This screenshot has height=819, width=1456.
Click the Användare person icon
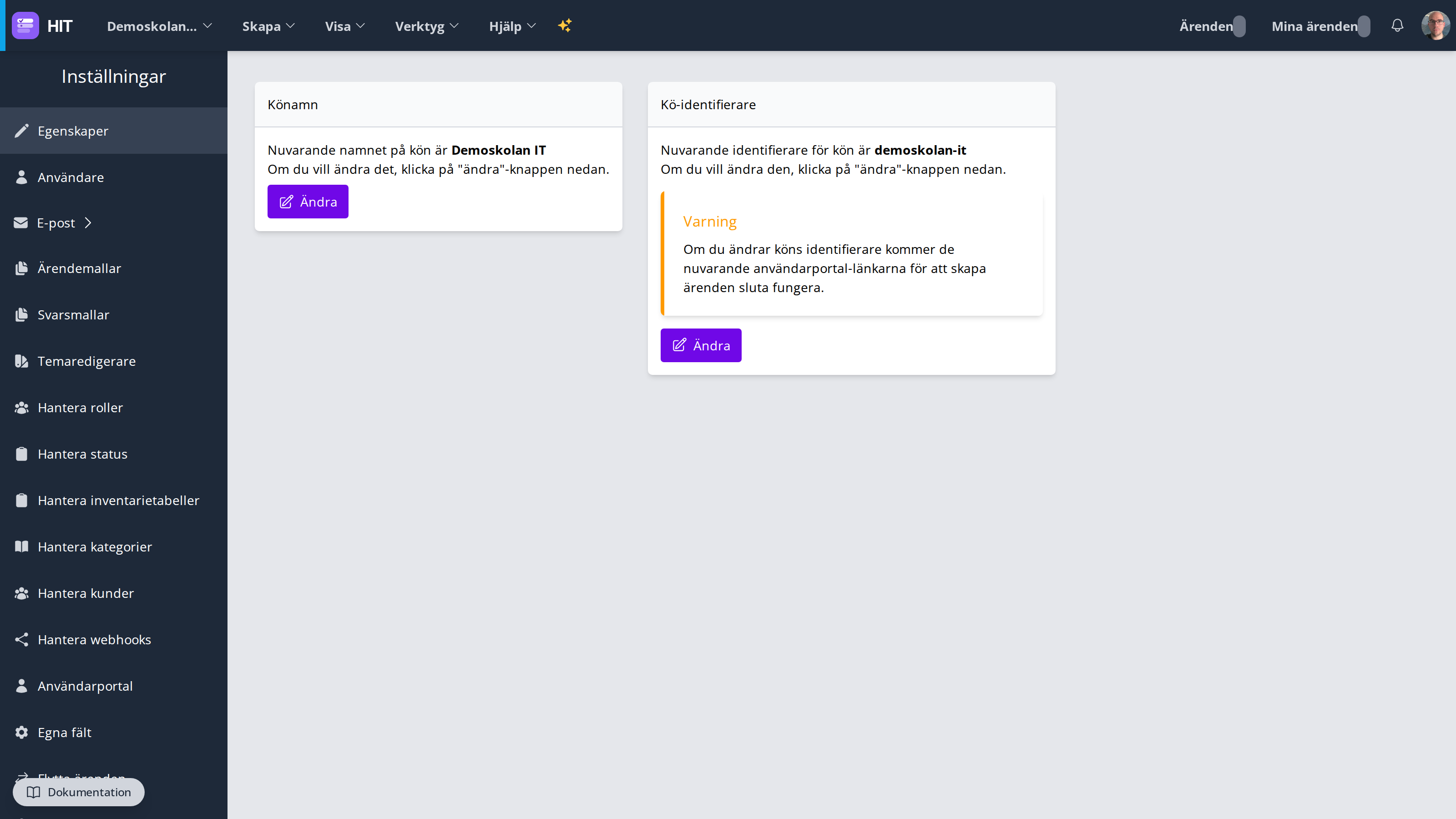coord(21,177)
